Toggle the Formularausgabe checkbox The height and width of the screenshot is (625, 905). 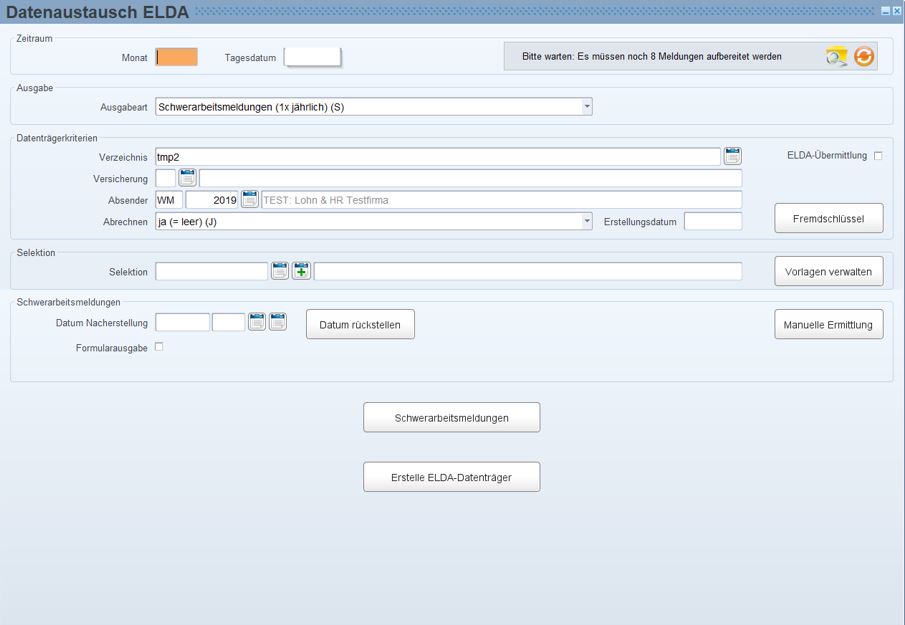click(x=159, y=347)
